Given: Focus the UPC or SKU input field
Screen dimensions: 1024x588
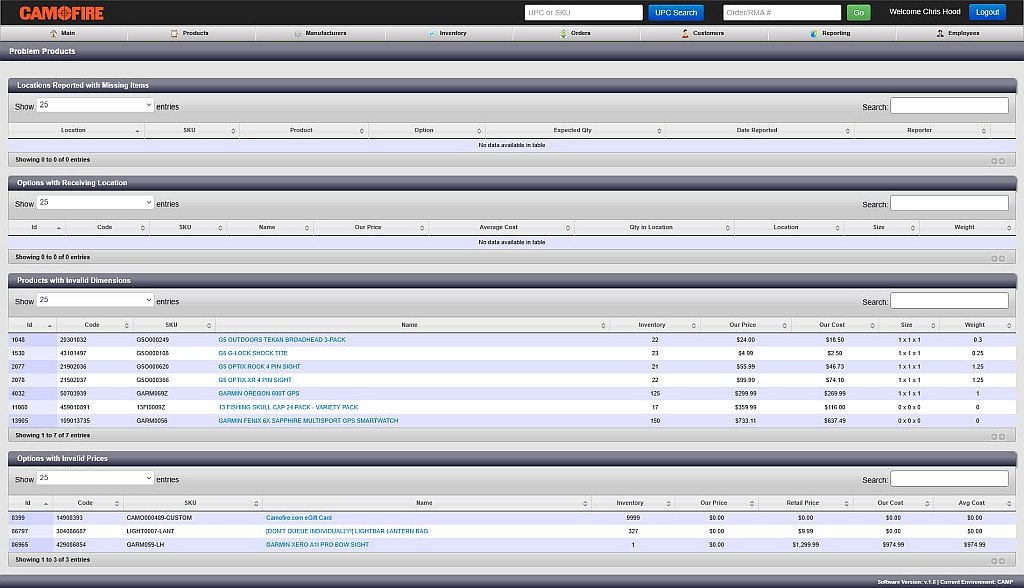Looking at the screenshot, I should coord(584,13).
